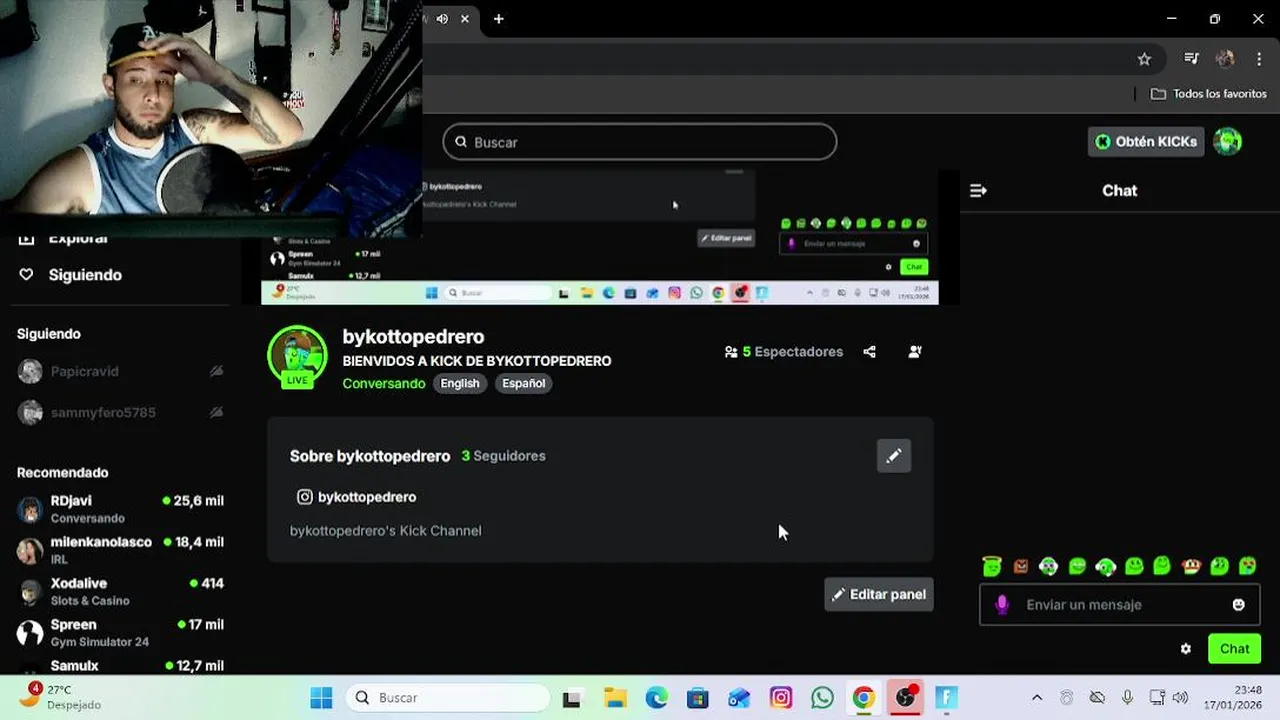Click the 5 Espectadores viewer count

pos(784,352)
